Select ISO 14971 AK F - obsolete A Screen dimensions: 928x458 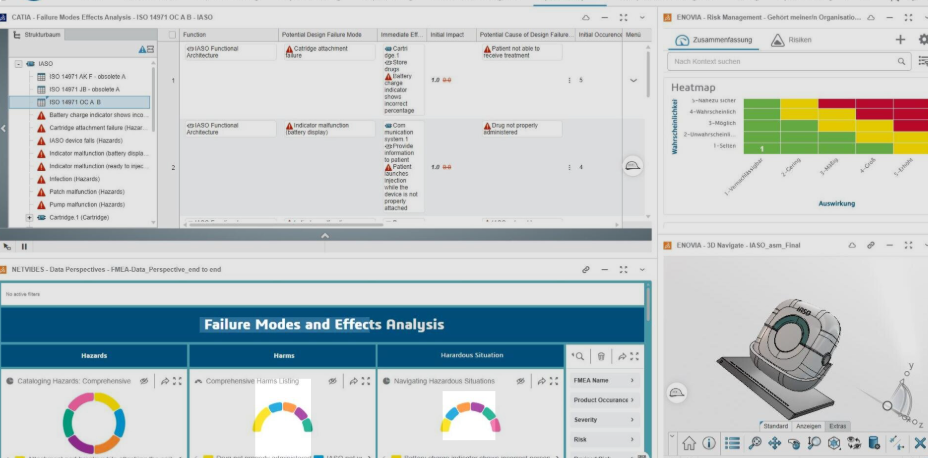point(87,77)
